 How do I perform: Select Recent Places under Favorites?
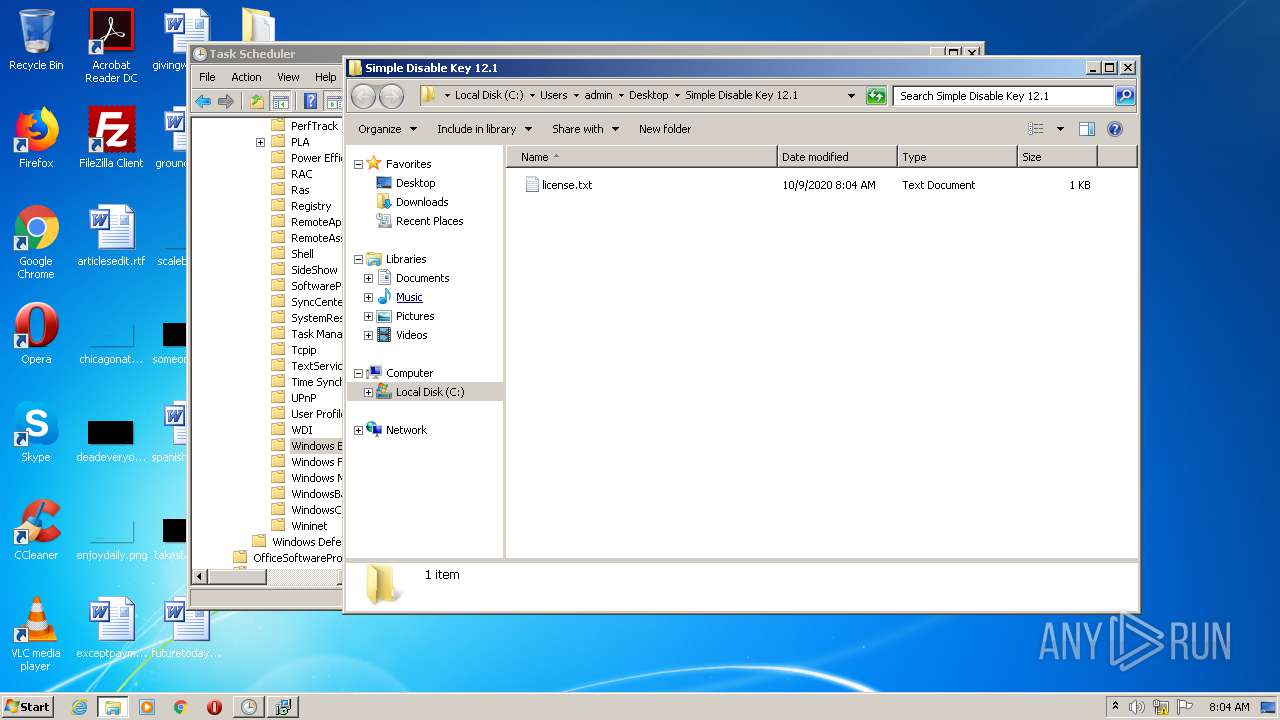[429, 221]
